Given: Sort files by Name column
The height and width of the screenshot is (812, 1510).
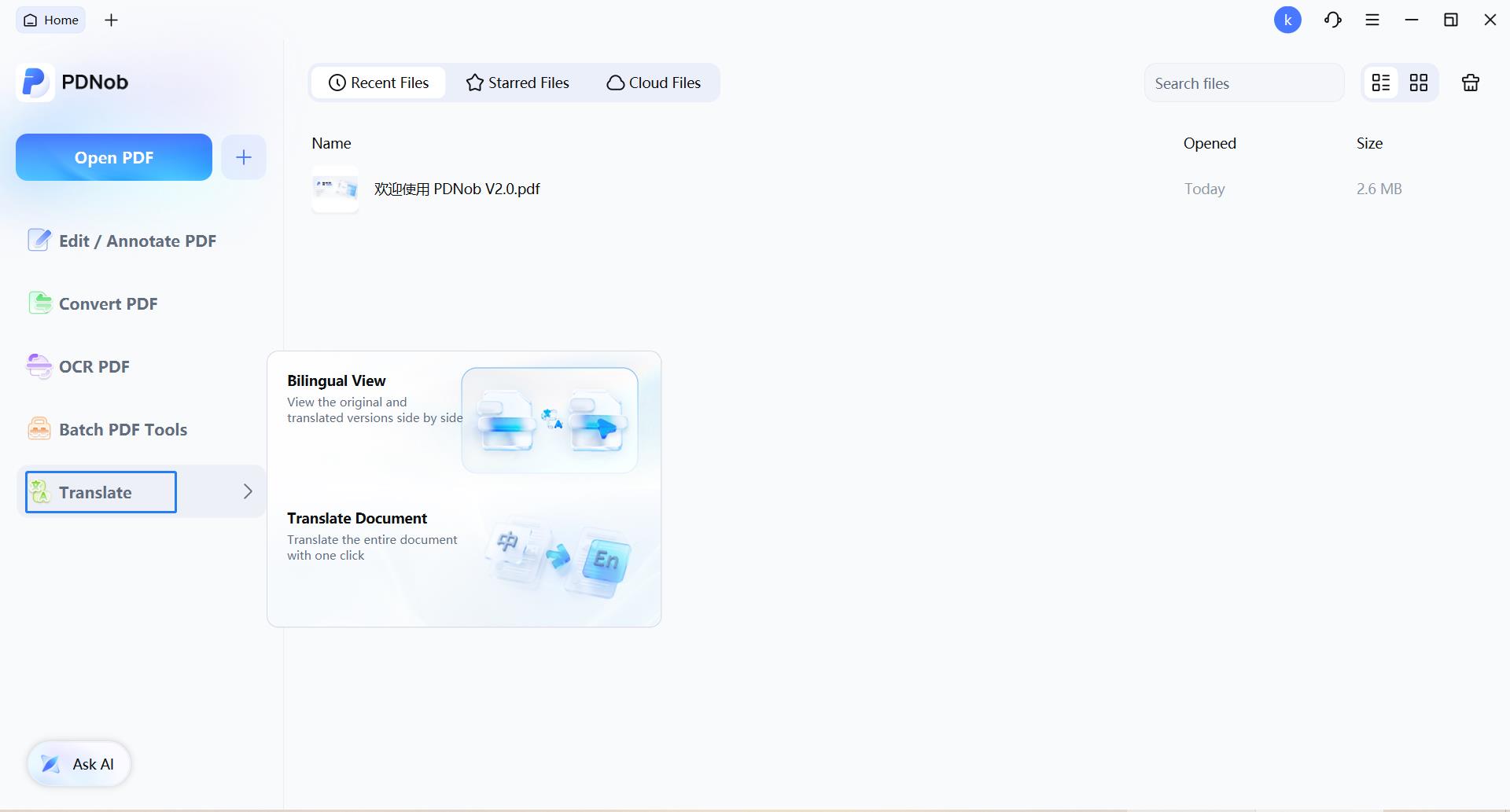Looking at the screenshot, I should 331,143.
